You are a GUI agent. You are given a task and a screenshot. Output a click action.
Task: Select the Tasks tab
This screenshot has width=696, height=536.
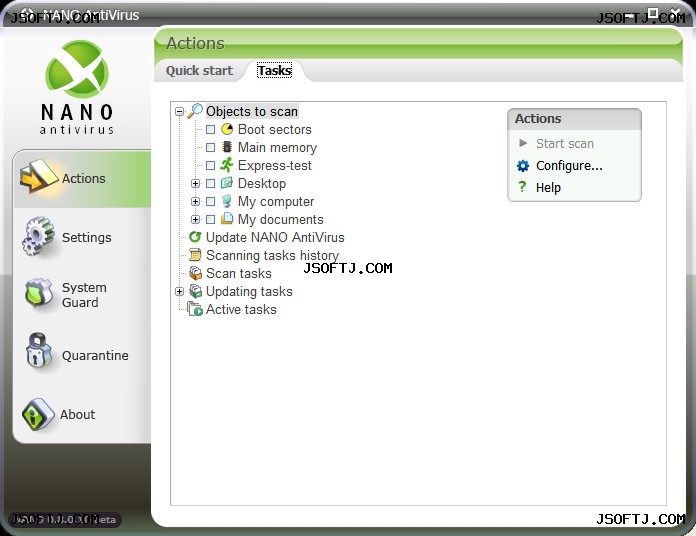click(x=275, y=70)
